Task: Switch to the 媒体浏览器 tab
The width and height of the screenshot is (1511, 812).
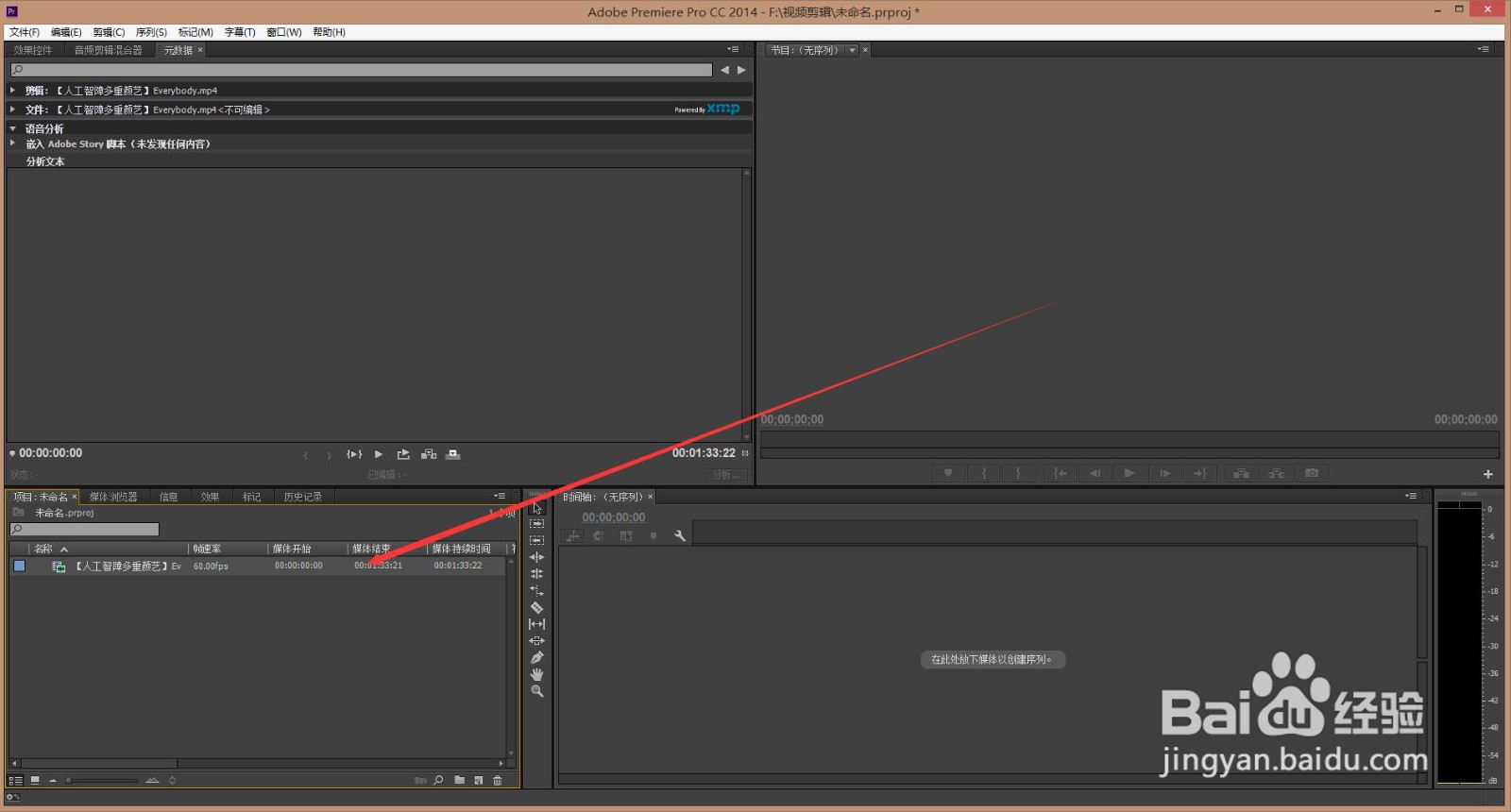Action: click(x=113, y=497)
